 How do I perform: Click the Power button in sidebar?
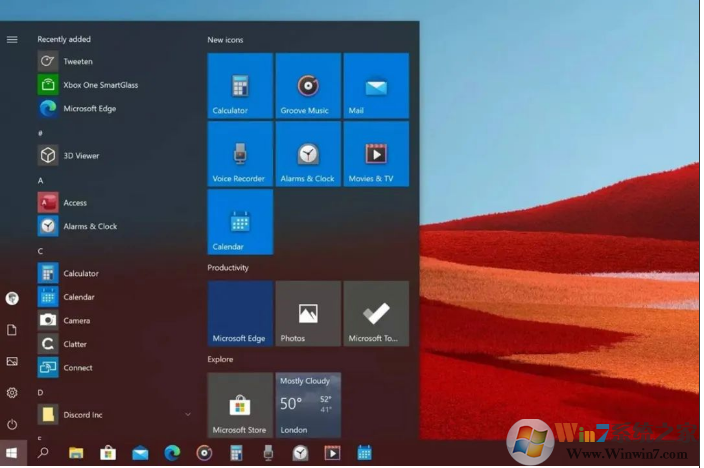pyautogui.click(x=12, y=425)
